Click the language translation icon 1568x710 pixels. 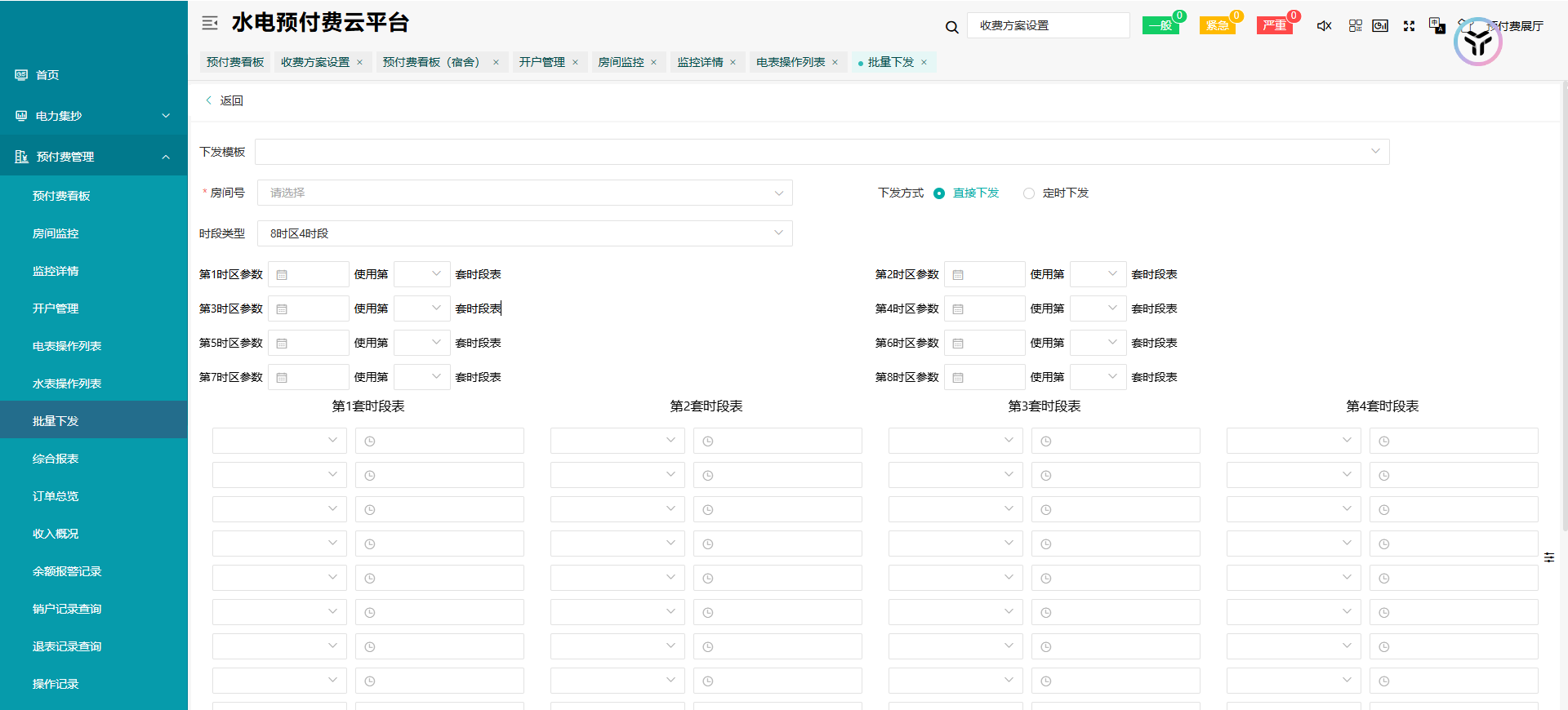[x=1437, y=25]
